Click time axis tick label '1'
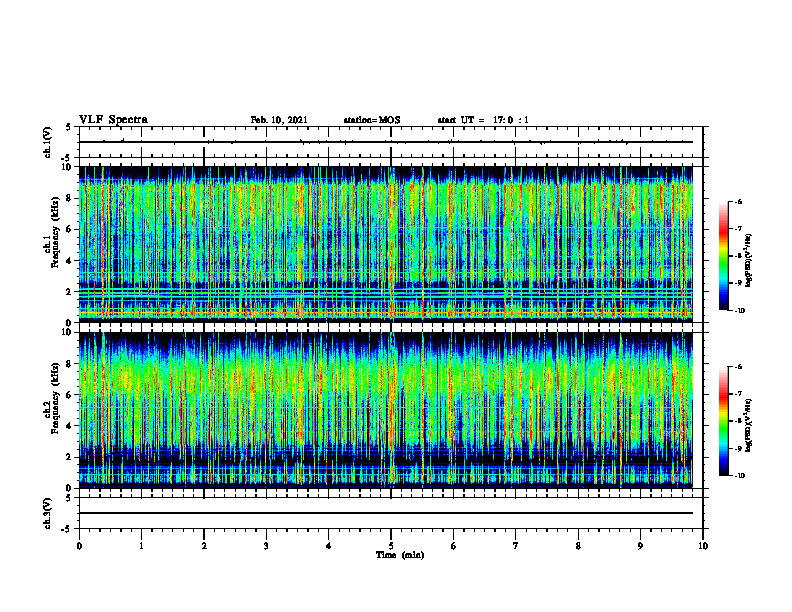Image resolution: width=792 pixels, height=612 pixels. [x=141, y=546]
